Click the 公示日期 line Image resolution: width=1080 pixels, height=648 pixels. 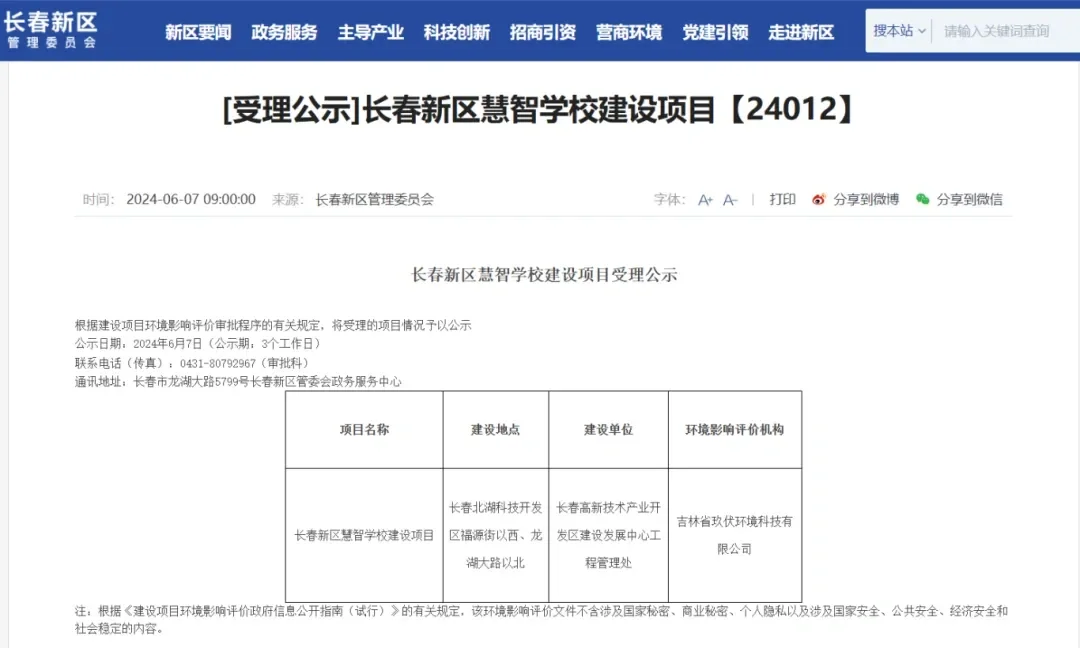pyautogui.click(x=198, y=344)
